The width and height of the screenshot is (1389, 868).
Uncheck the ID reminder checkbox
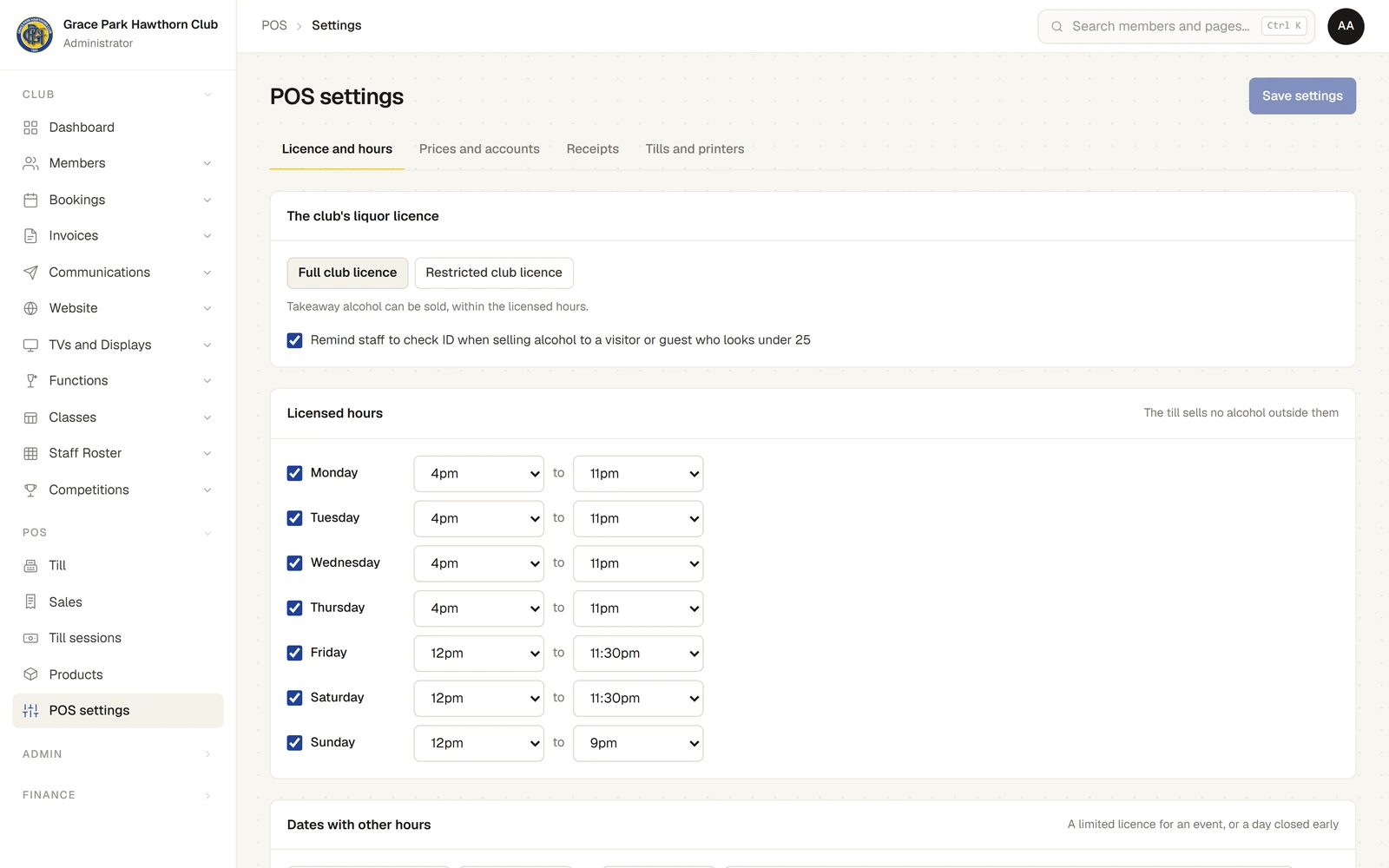pos(295,340)
